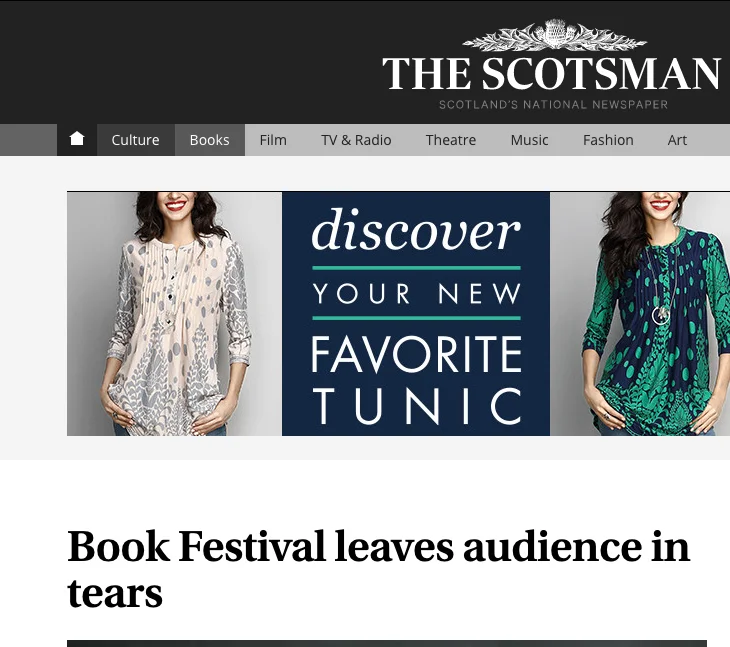Viewport: 730px width, 647px height.
Task: Open the Culture section
Action: [x=135, y=140]
